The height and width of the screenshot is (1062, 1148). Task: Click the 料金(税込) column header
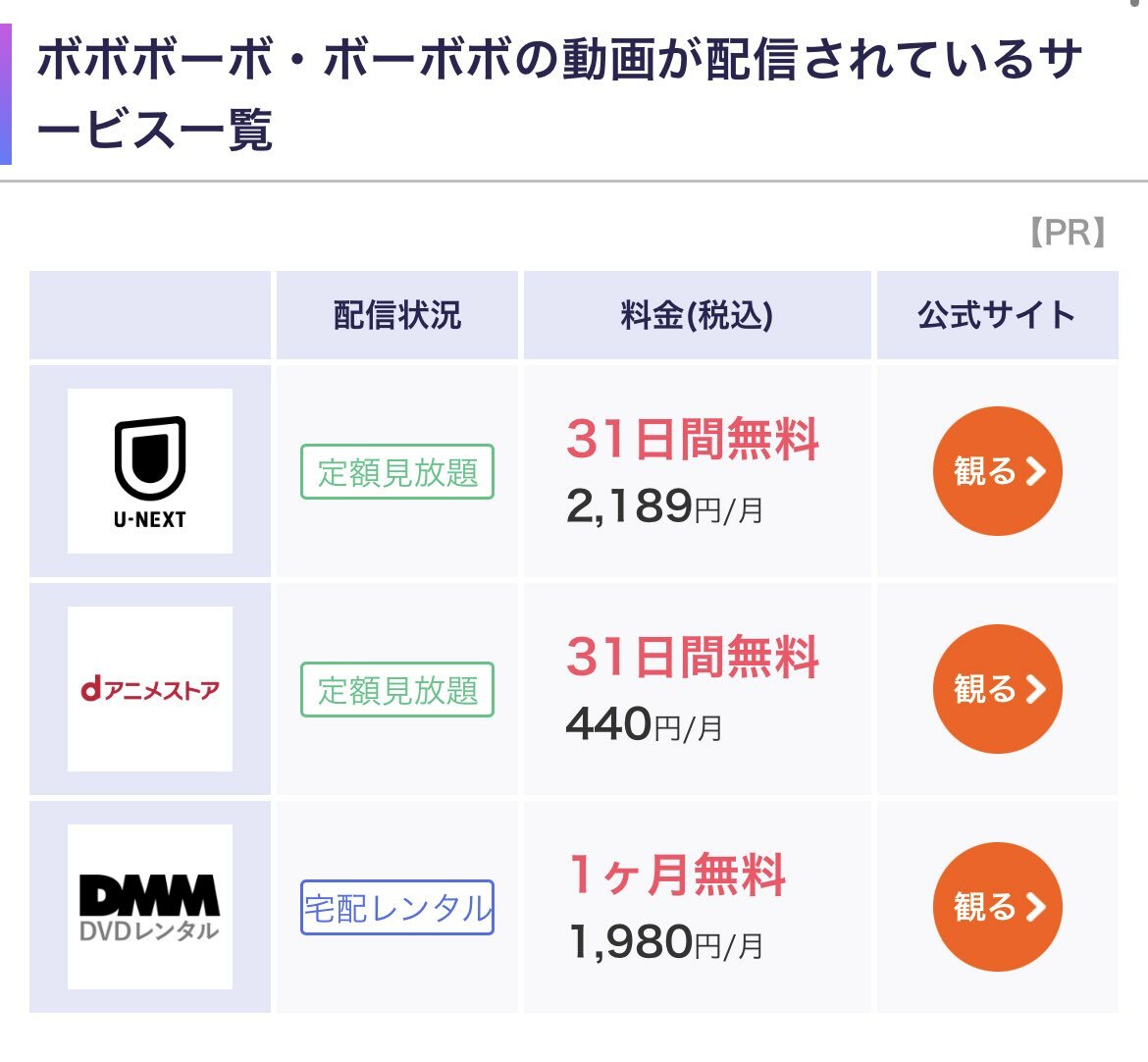pyautogui.click(x=697, y=315)
